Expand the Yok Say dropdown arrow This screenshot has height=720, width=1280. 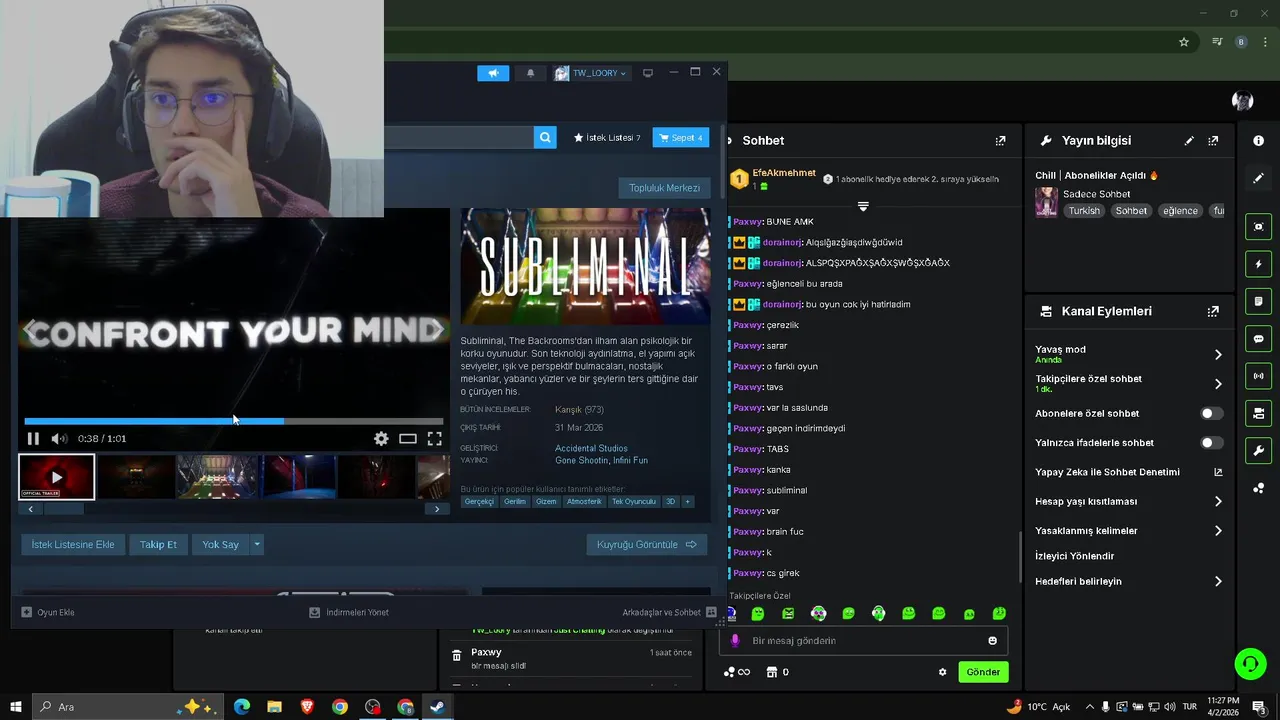[x=257, y=545]
